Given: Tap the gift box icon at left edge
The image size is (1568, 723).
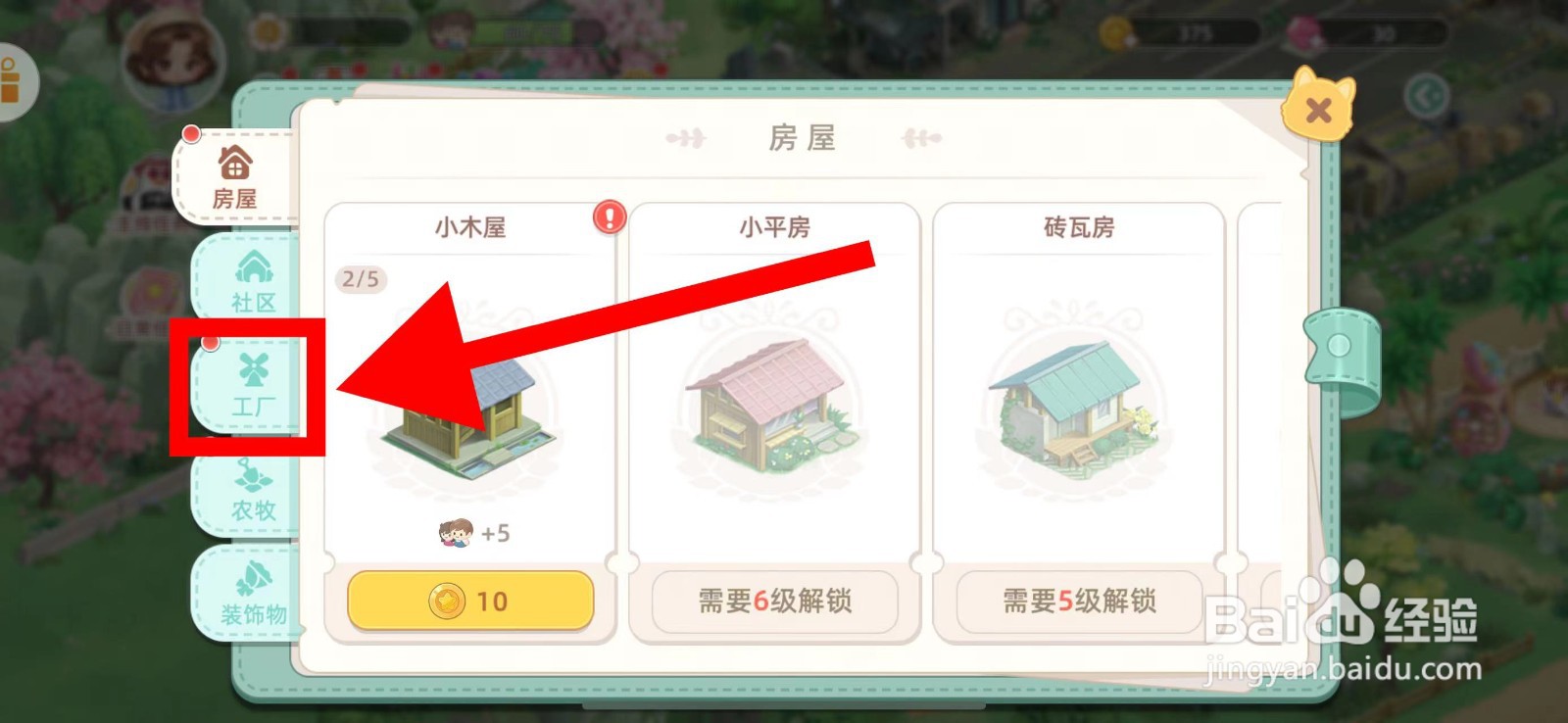Looking at the screenshot, I should [x=12, y=81].
